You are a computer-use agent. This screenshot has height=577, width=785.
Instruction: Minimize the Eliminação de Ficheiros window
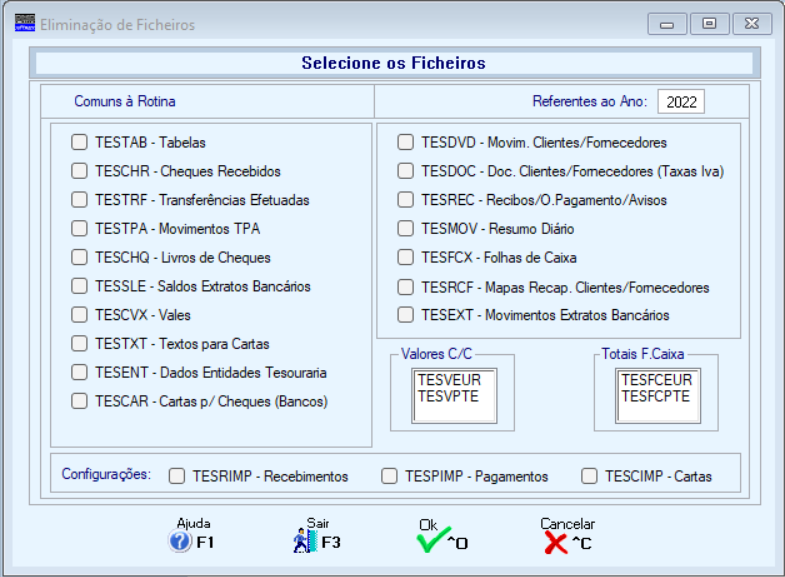point(666,24)
